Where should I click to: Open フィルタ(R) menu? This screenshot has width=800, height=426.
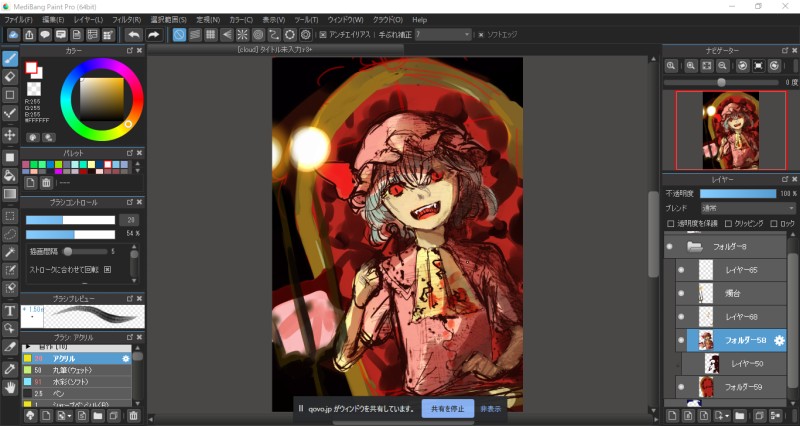click(126, 20)
